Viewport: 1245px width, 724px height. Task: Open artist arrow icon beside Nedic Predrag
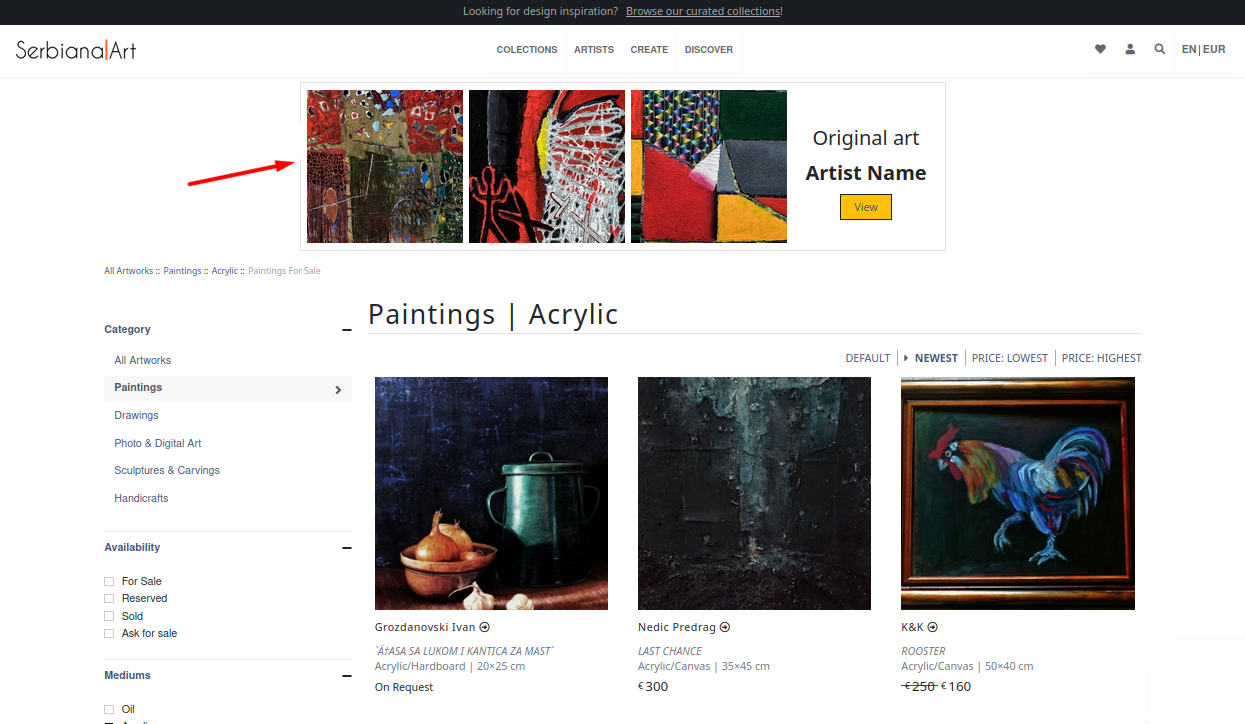point(725,627)
